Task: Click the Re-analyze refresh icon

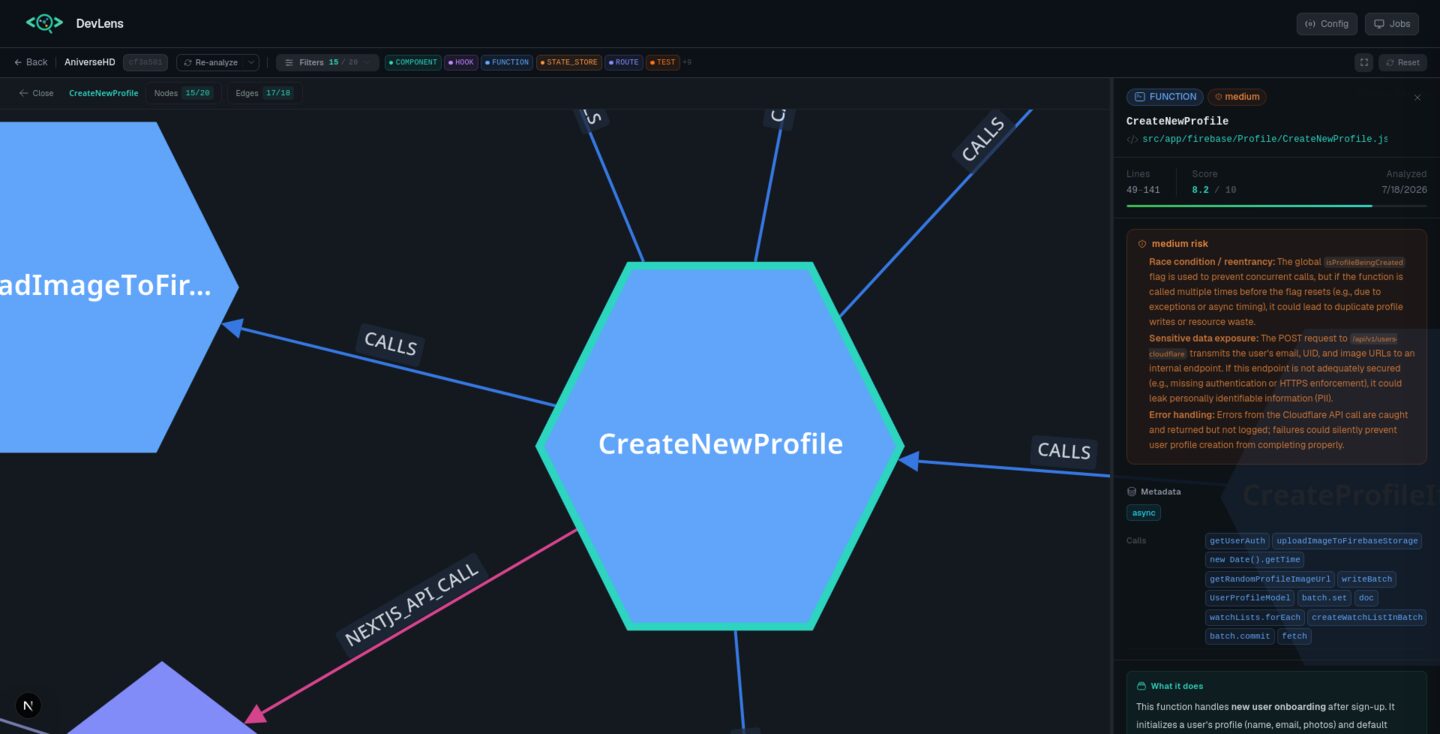Action: (x=188, y=63)
